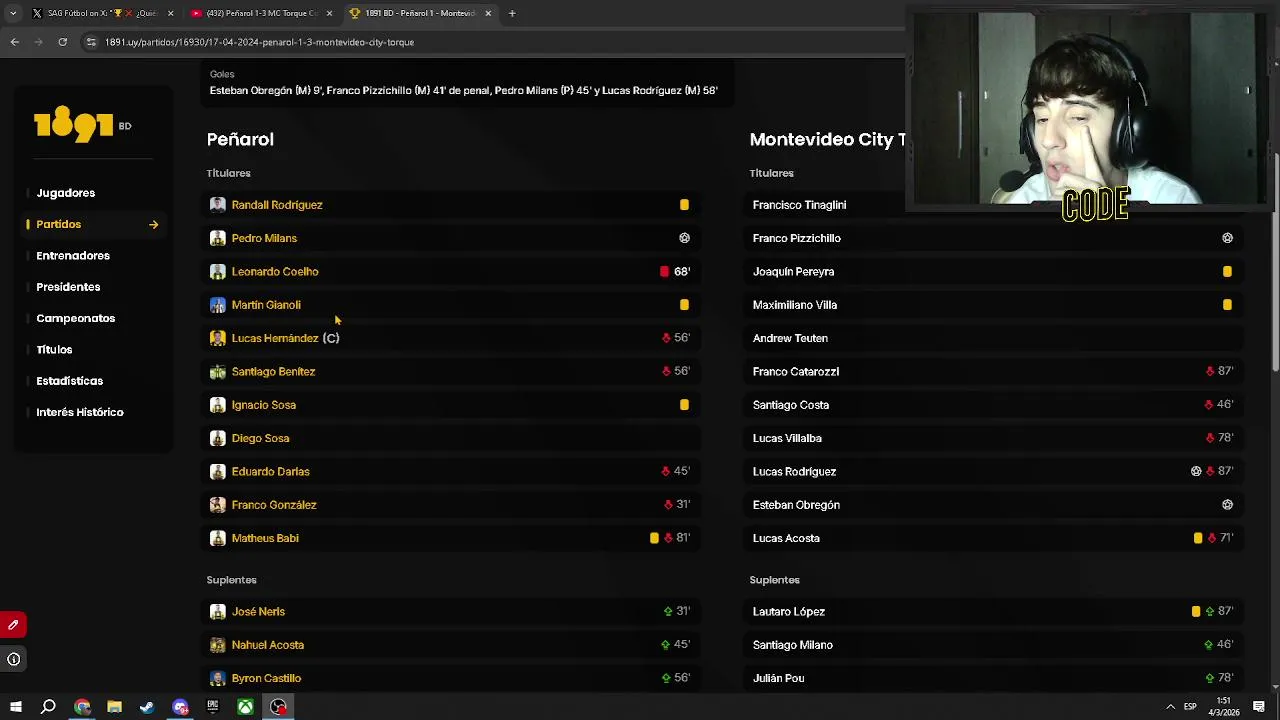
Task: Open Epic Games Launcher from taskbar
Action: pyautogui.click(x=212, y=707)
